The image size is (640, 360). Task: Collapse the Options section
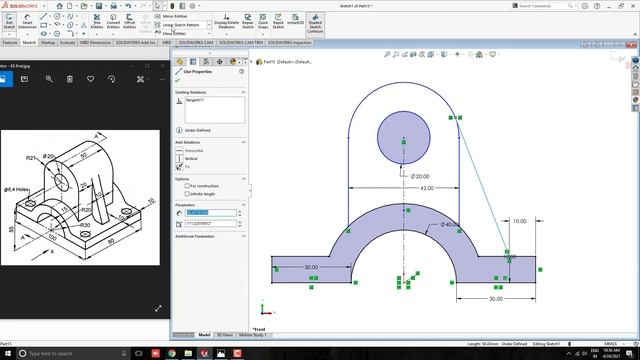(244, 179)
